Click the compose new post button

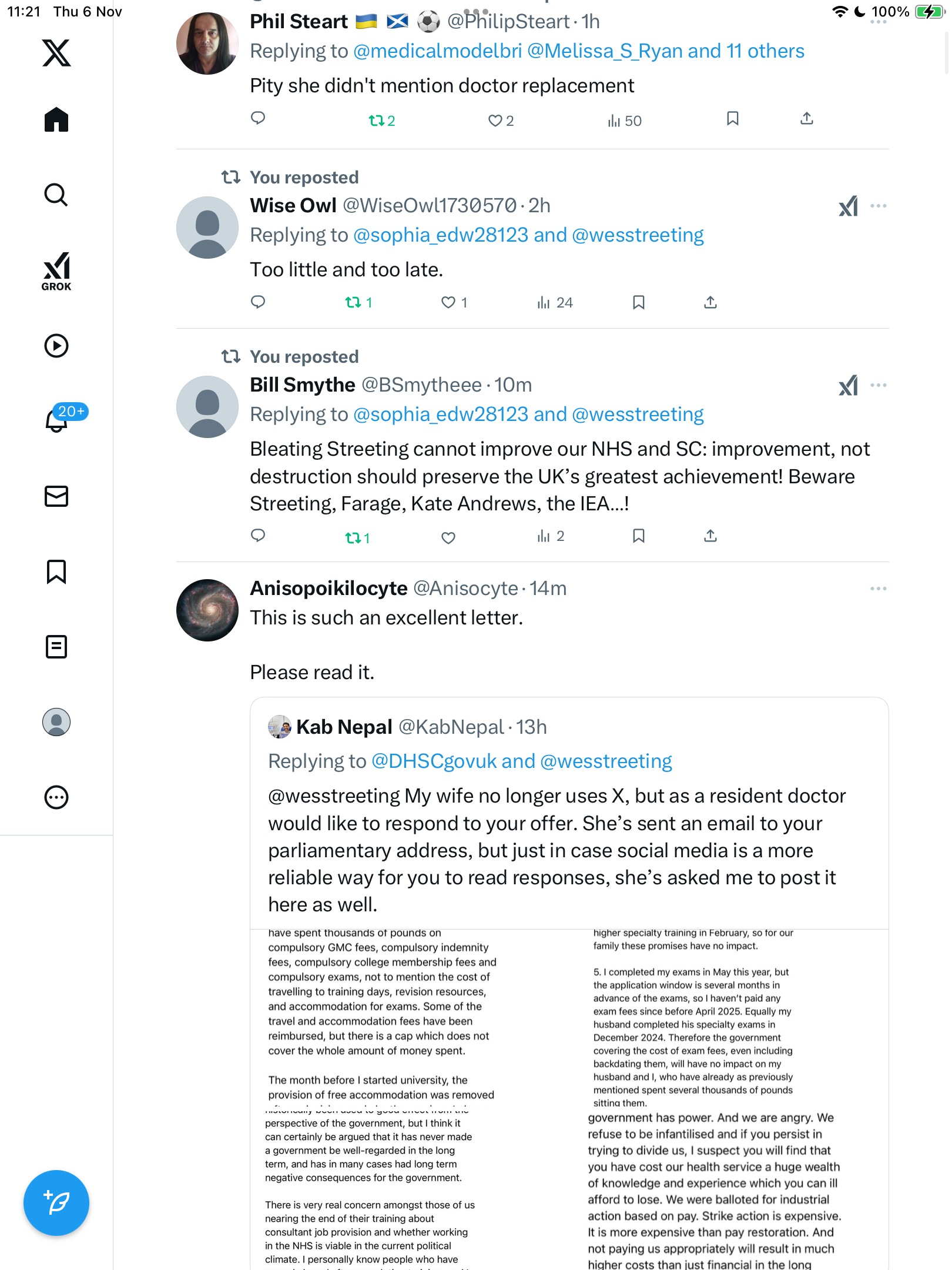(x=56, y=1203)
